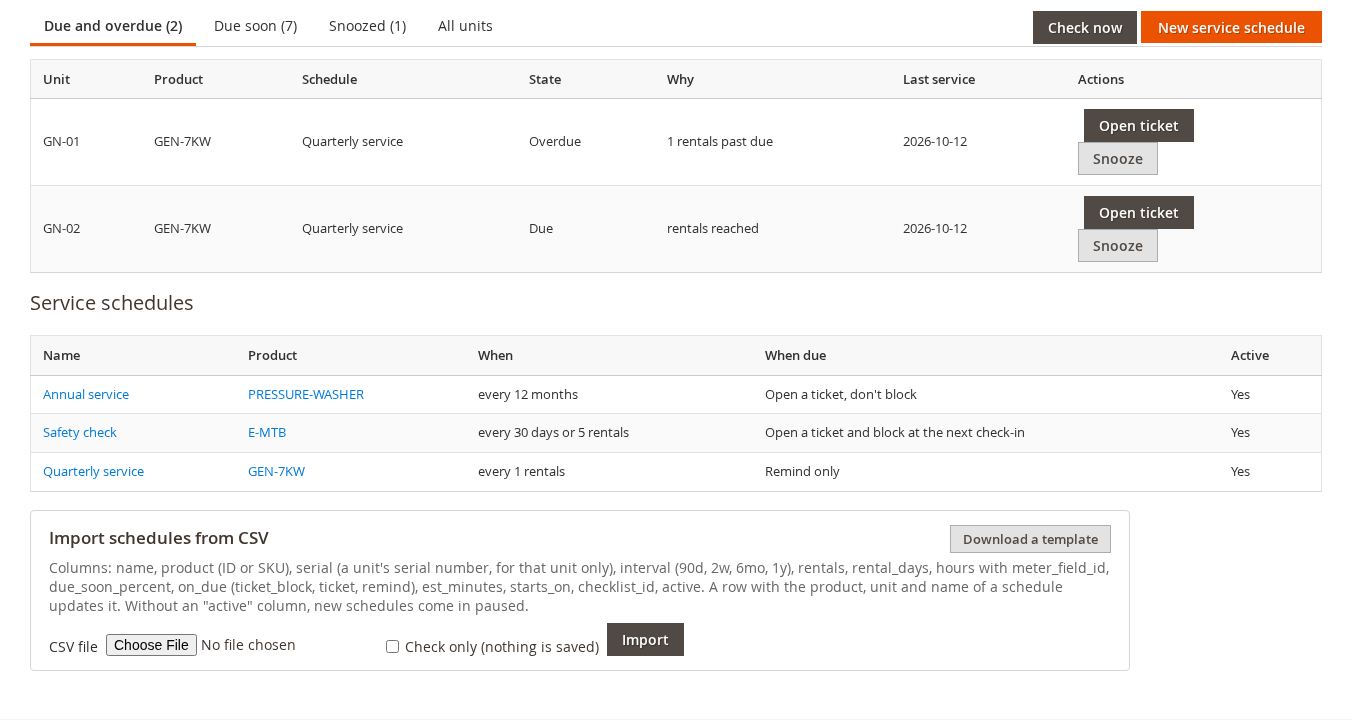Open the Safety check schedule link

80,433
